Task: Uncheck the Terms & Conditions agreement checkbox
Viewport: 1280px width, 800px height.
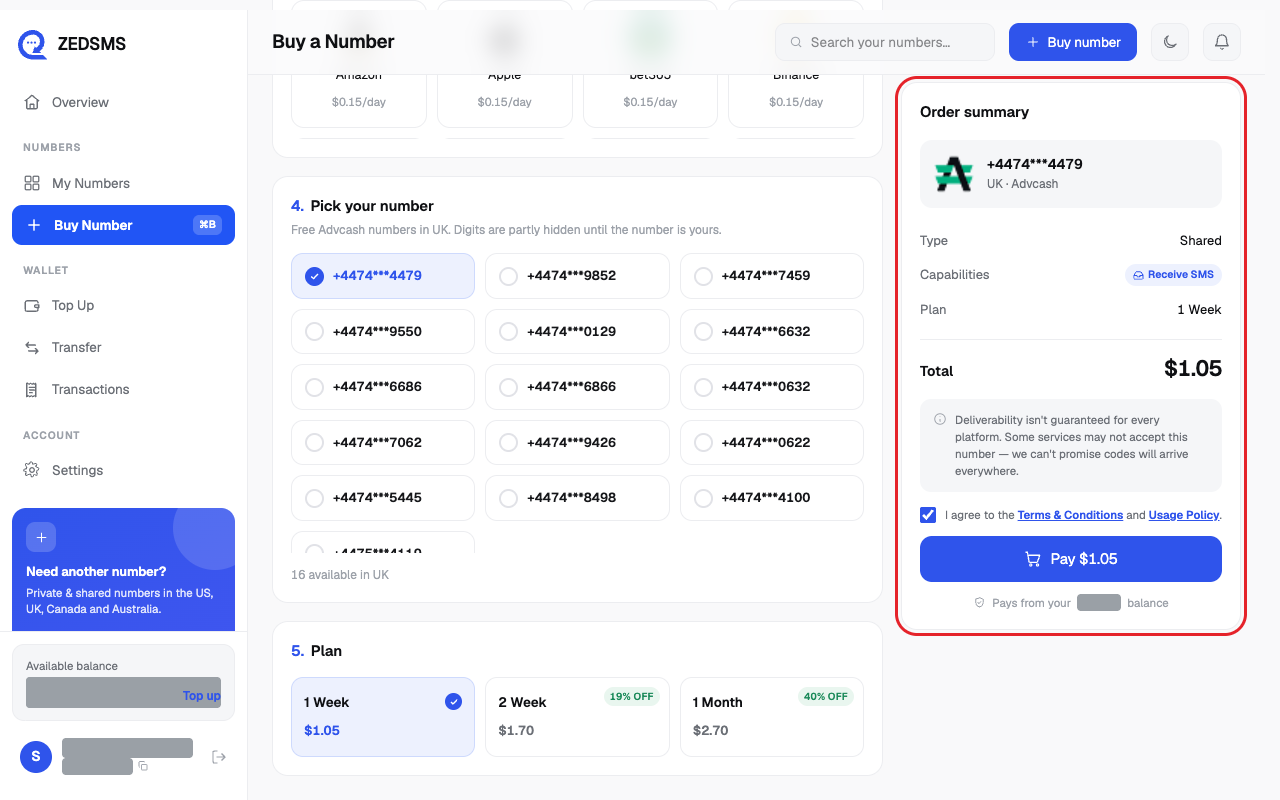Action: [x=928, y=515]
